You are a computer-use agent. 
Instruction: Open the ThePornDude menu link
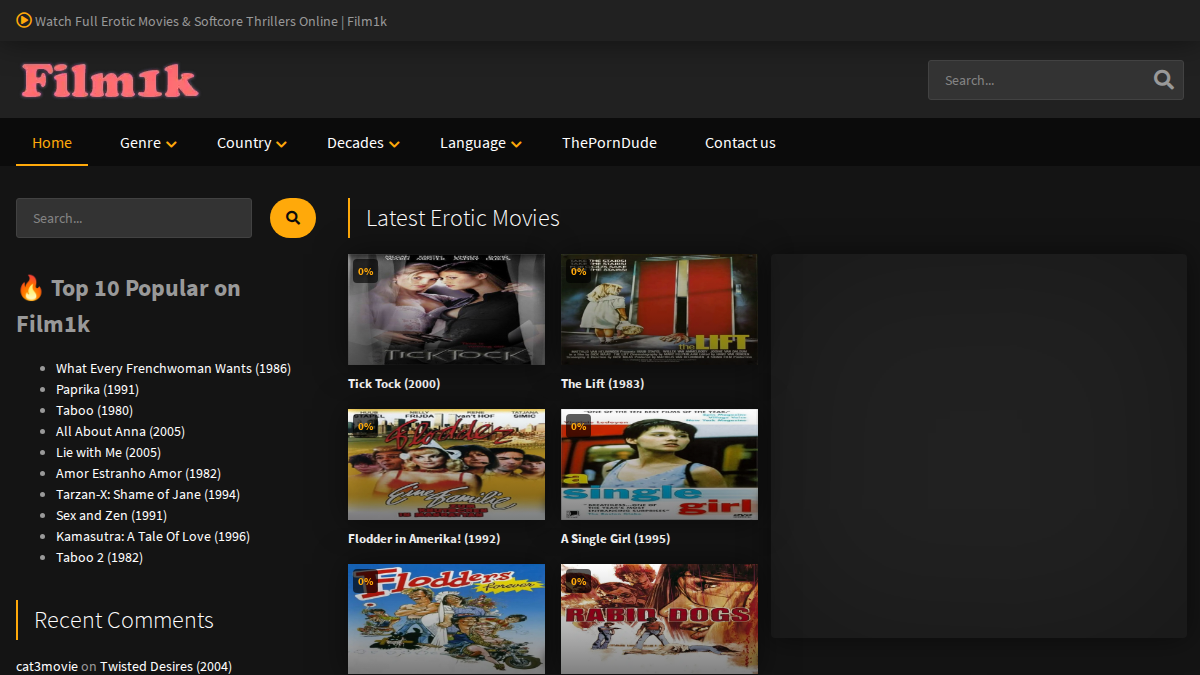click(x=609, y=143)
